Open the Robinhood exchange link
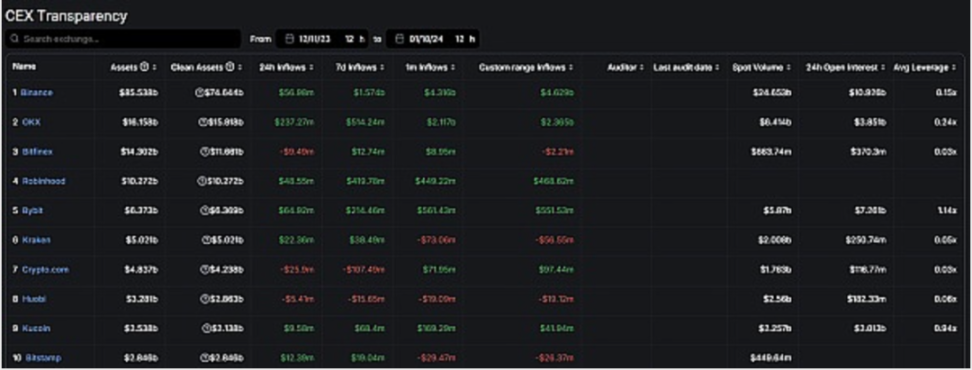 click(x=43, y=182)
